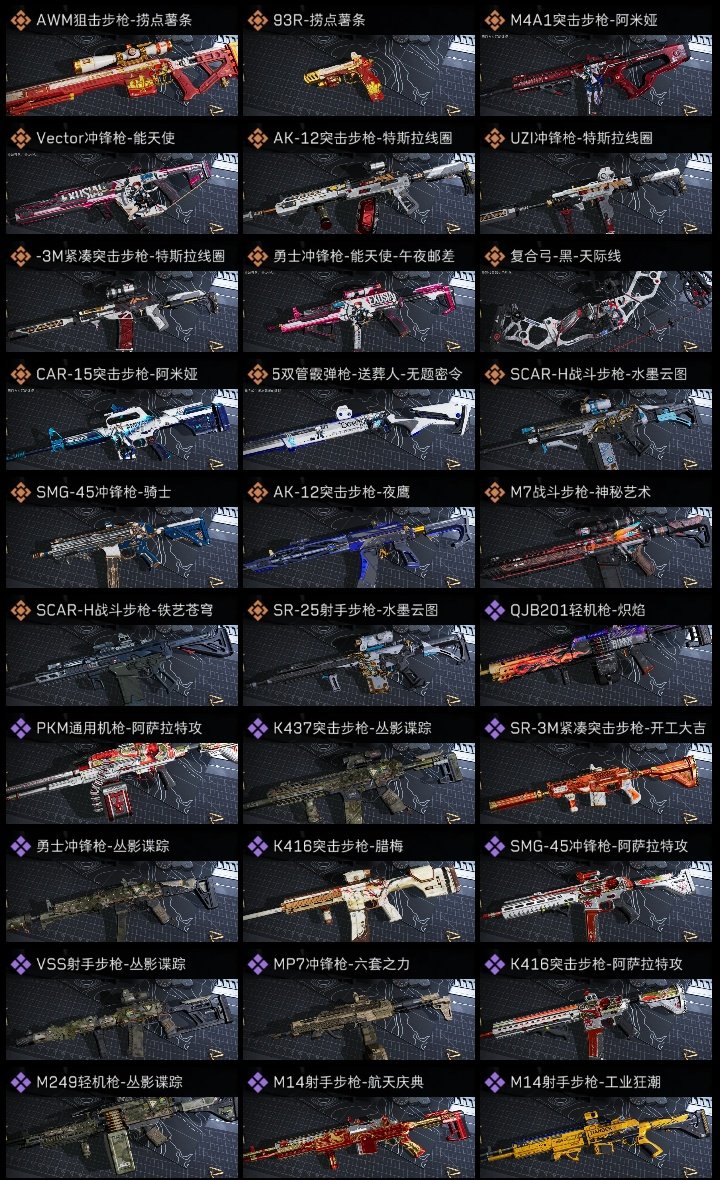The height and width of the screenshot is (1180, 720).
Task: Open the AK-12突击步枪-特斯拉线圈 skin image
Action: click(x=359, y=193)
